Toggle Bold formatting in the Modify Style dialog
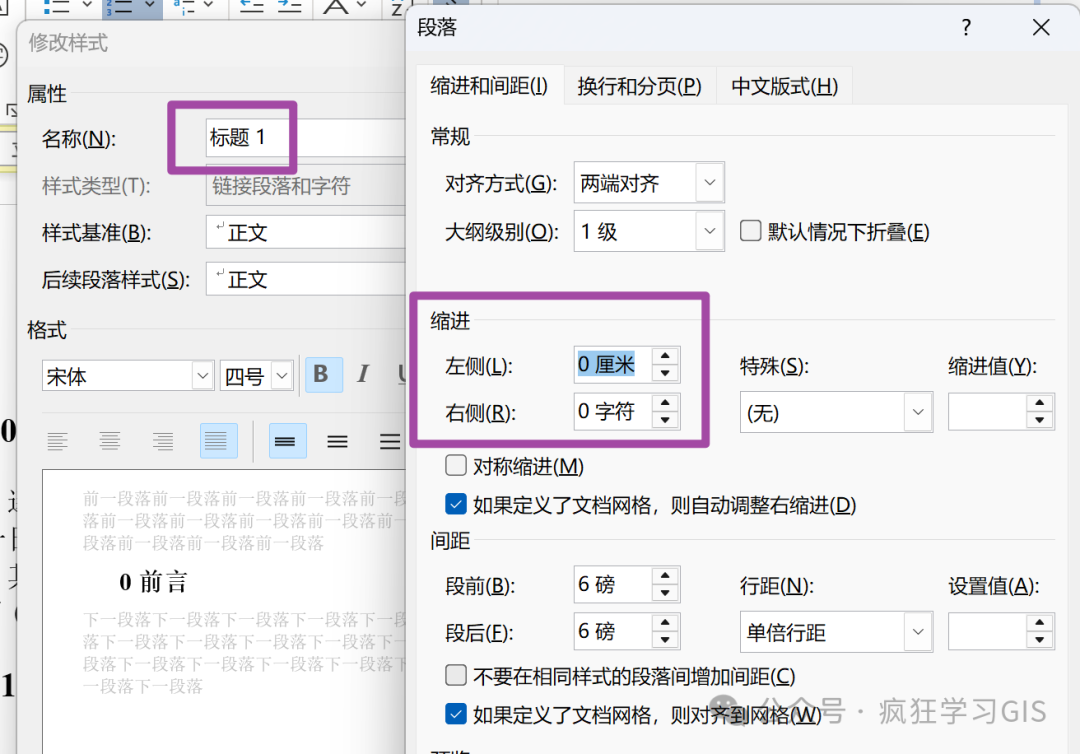The height and width of the screenshot is (754, 1080). click(x=322, y=374)
